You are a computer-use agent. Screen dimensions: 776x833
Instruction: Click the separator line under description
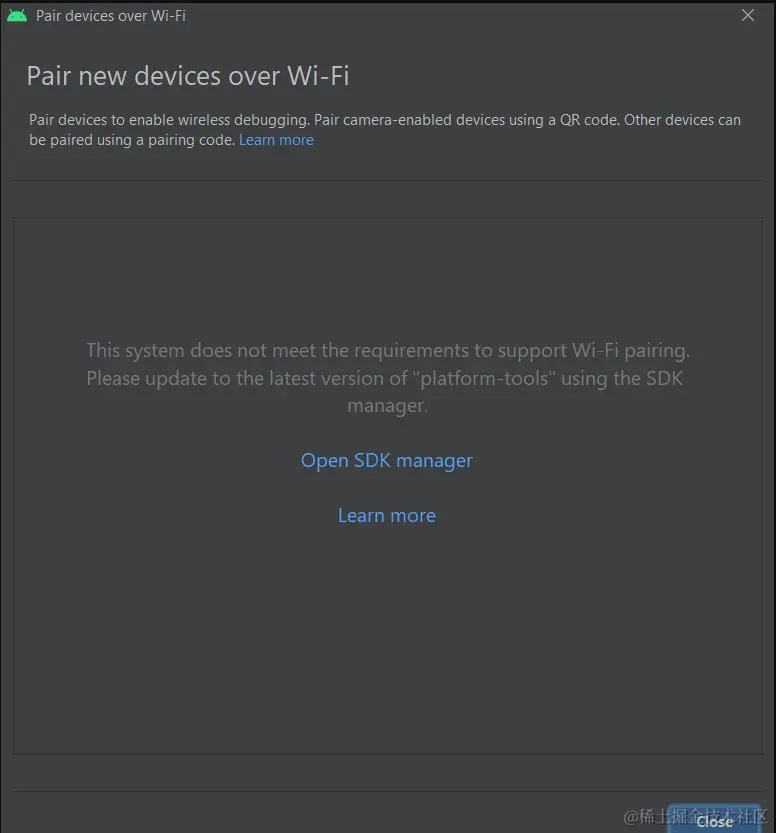(388, 181)
